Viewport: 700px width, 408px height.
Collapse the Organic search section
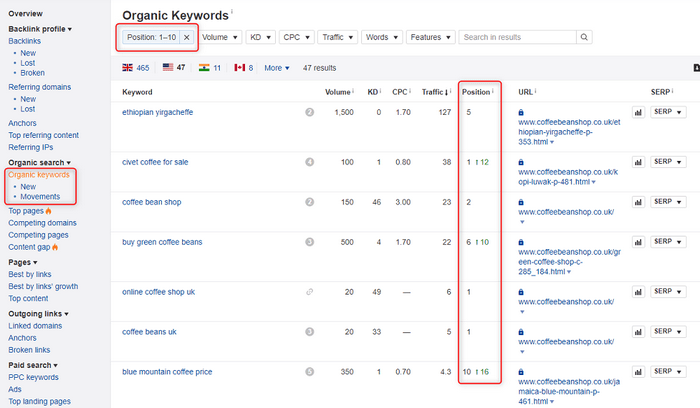(39, 162)
